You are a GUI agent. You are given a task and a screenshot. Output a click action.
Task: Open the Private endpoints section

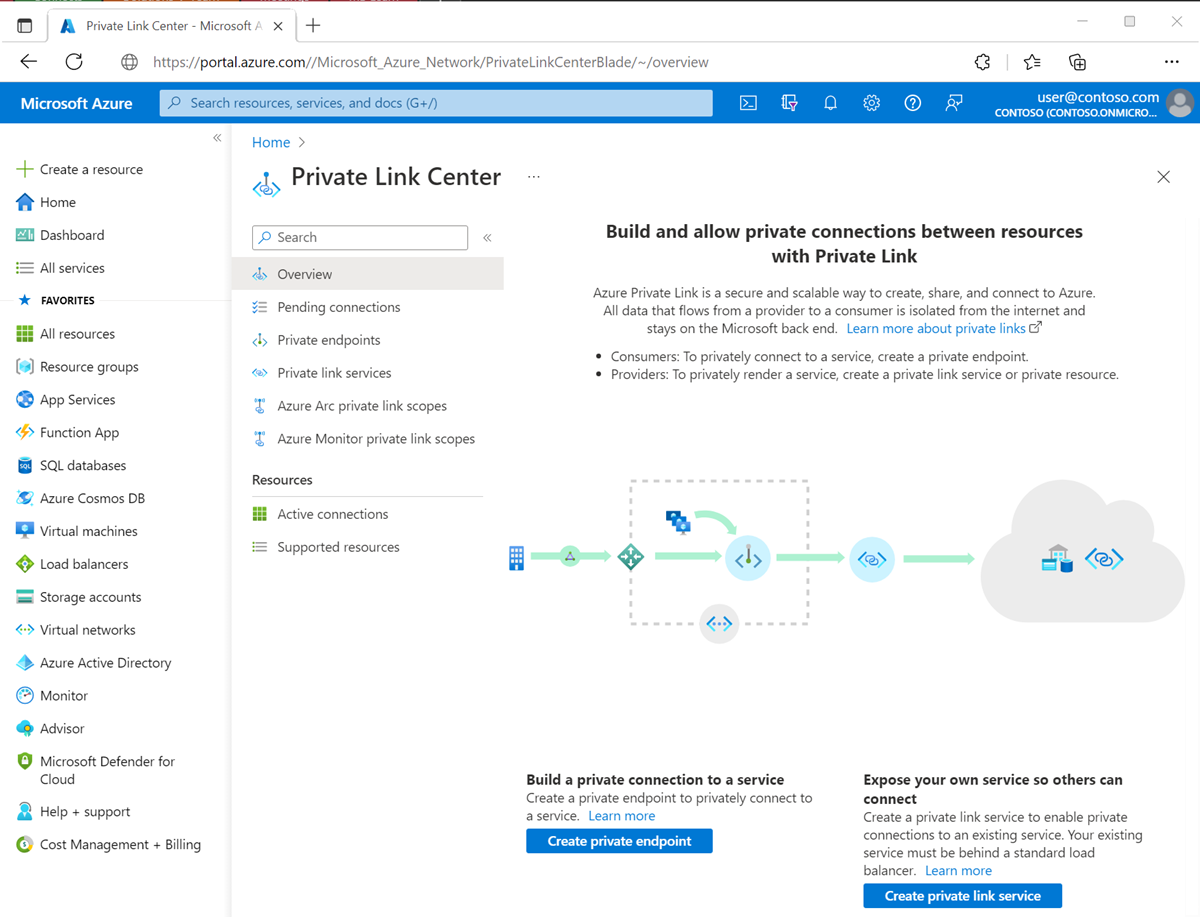coord(330,339)
